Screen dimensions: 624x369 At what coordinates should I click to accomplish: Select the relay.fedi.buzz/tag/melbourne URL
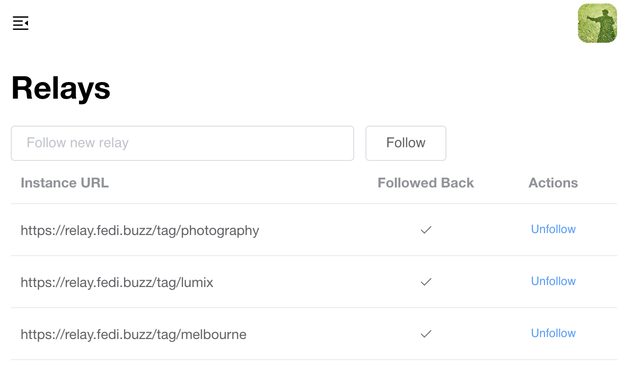point(133,334)
